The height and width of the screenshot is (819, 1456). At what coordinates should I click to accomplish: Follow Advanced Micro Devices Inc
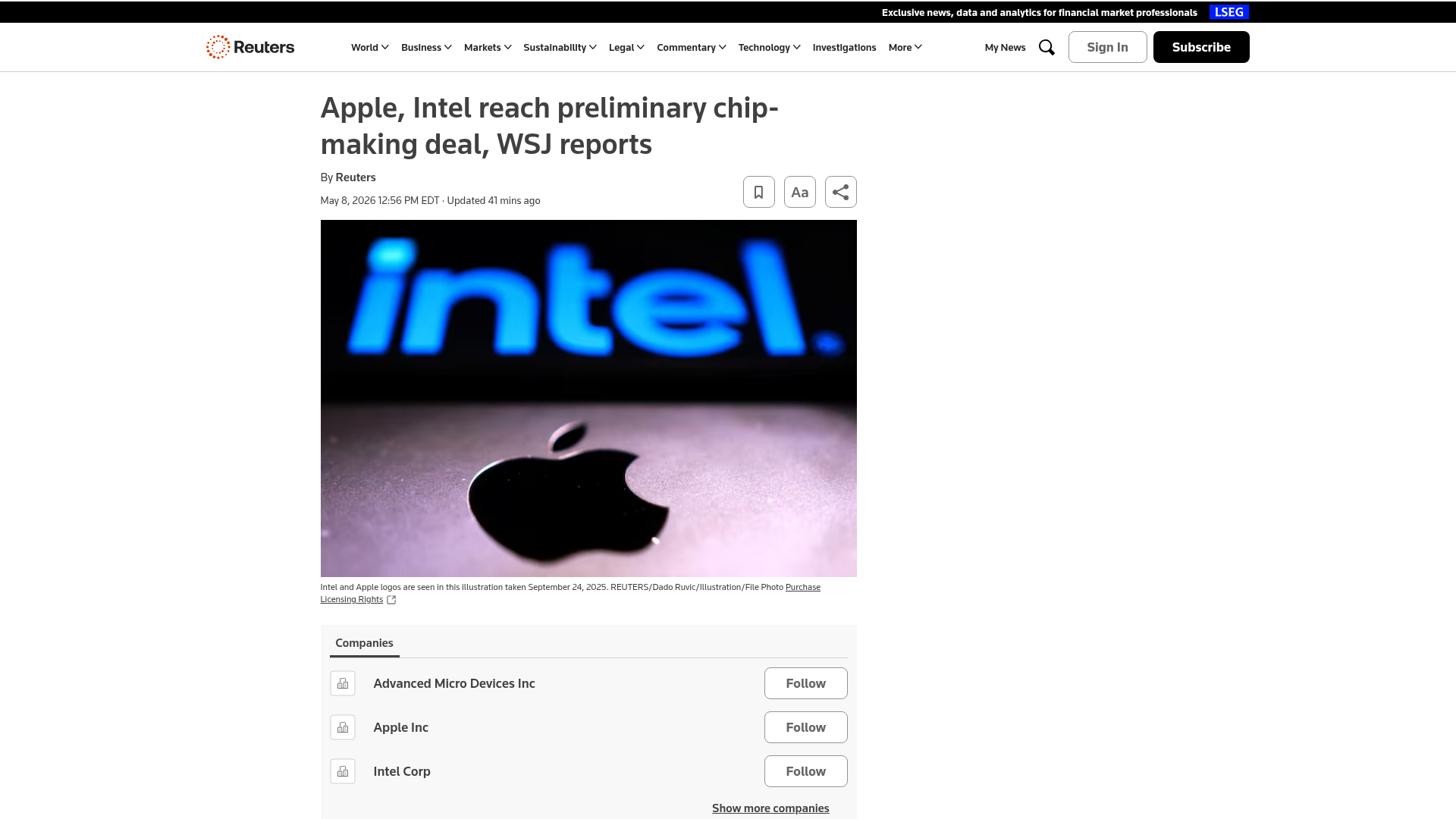pos(805,683)
